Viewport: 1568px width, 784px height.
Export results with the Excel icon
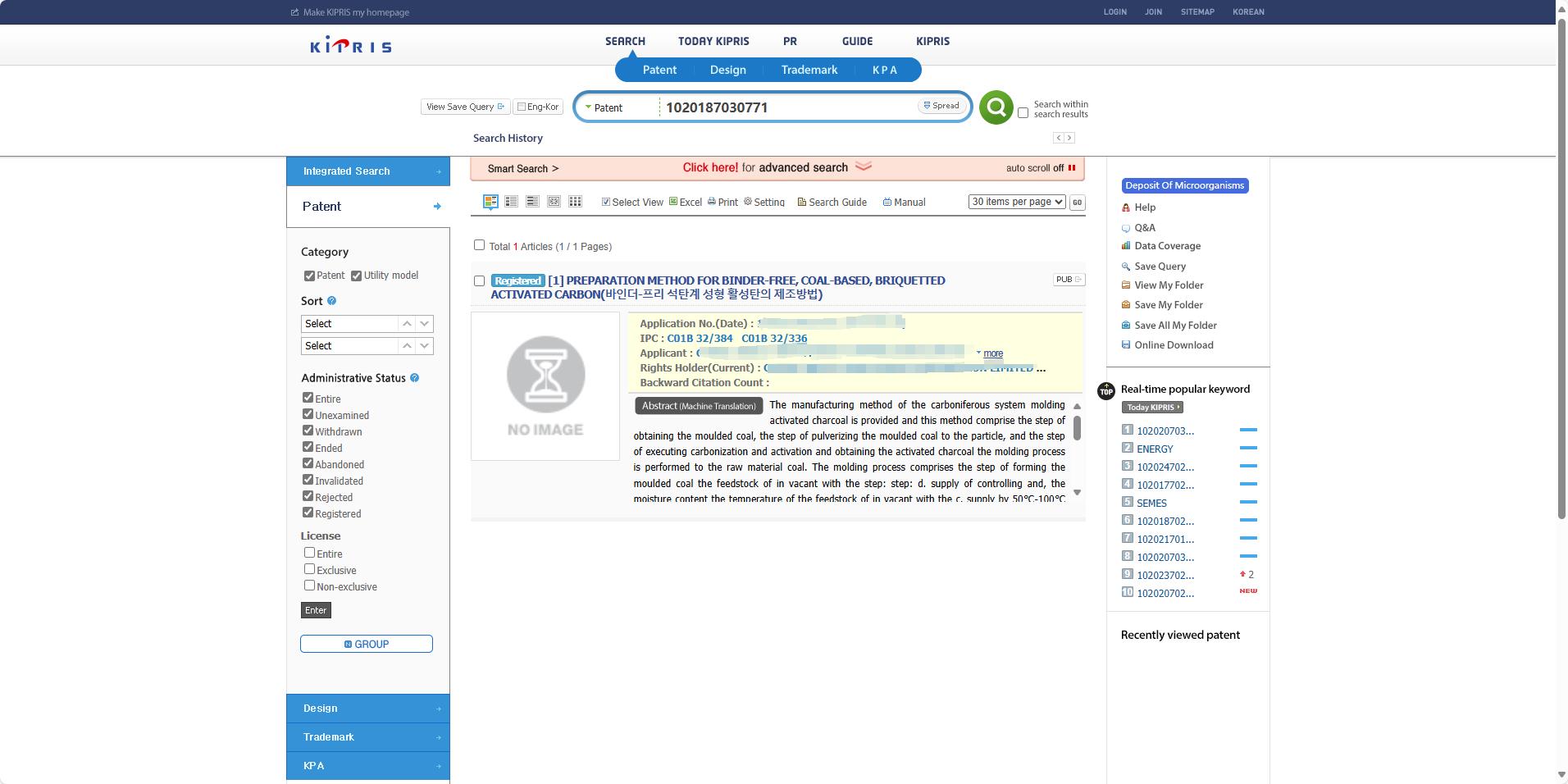click(x=686, y=202)
